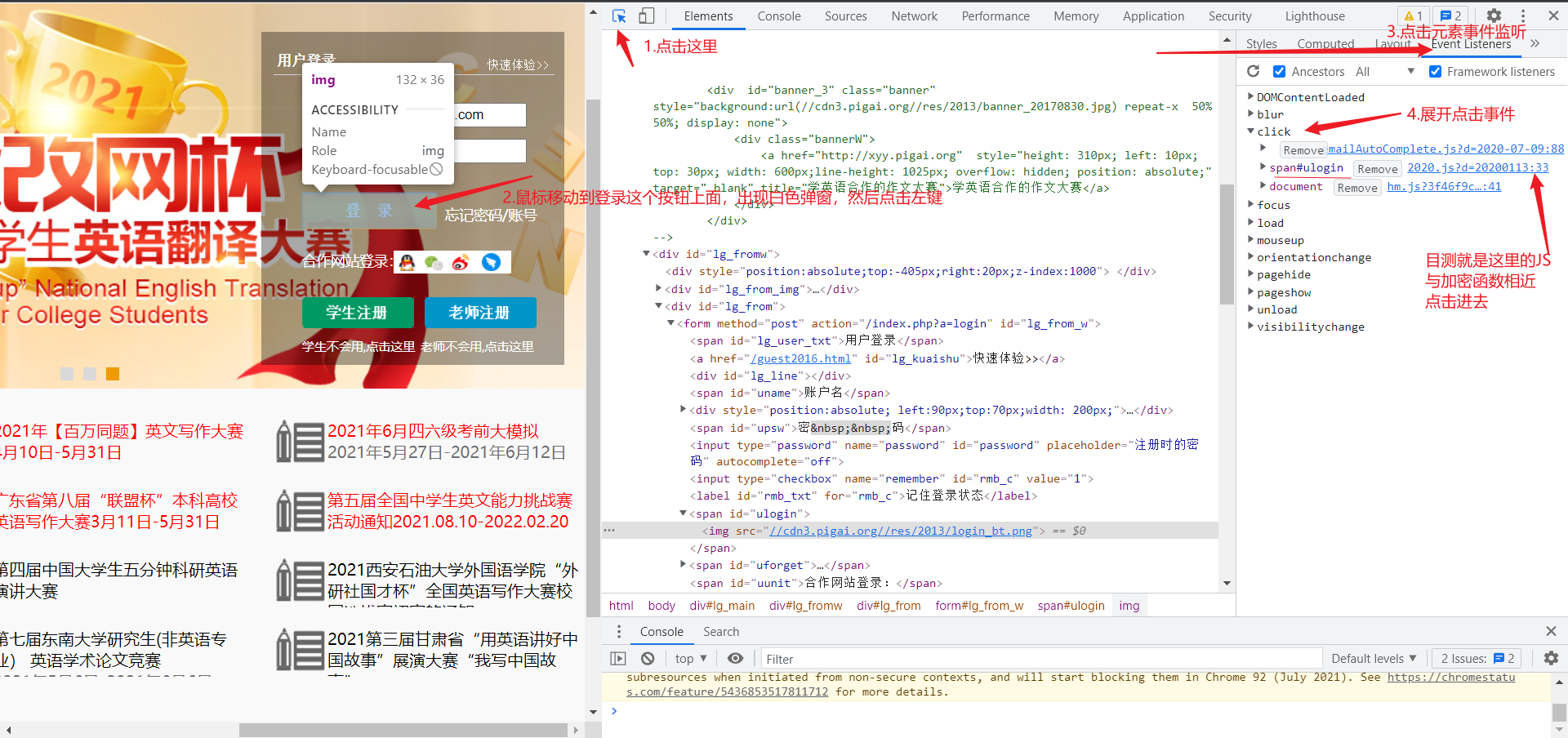The image size is (1568, 738).
Task: Disable Framework listeners checkbox
Action: 1436,71
